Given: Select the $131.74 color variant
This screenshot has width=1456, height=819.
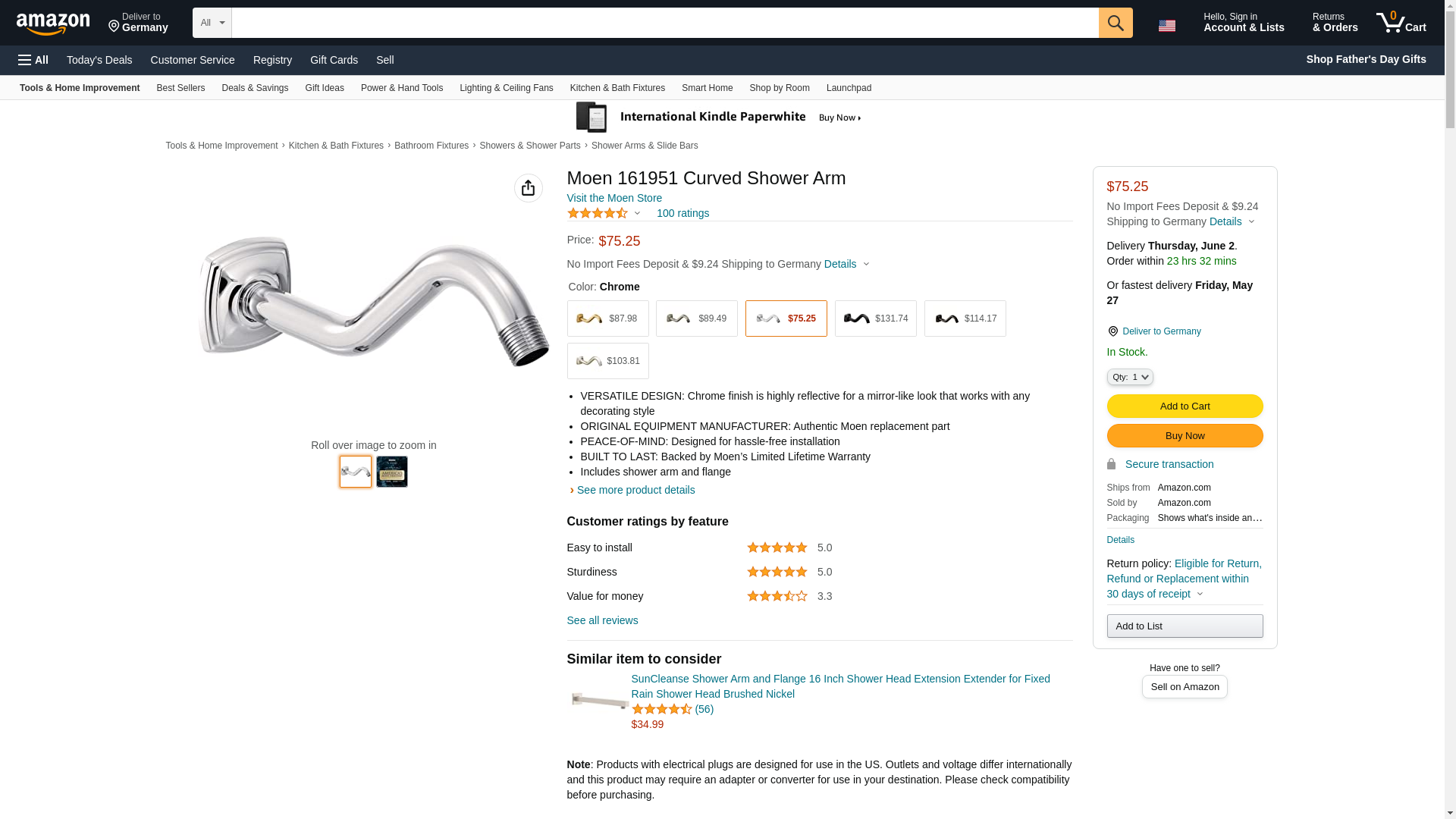Looking at the screenshot, I should (x=875, y=318).
